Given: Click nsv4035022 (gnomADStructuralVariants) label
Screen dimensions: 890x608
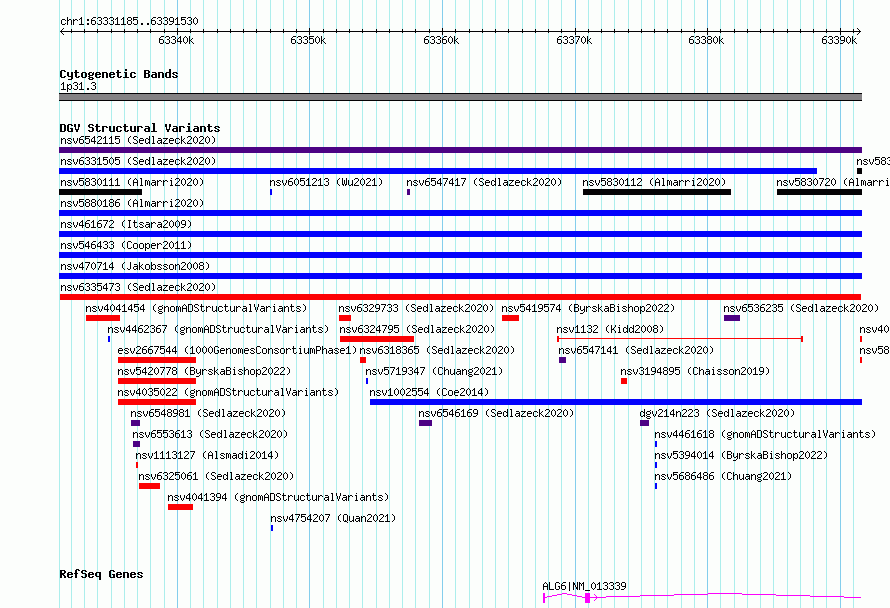Looking at the screenshot, I should coord(228,392).
